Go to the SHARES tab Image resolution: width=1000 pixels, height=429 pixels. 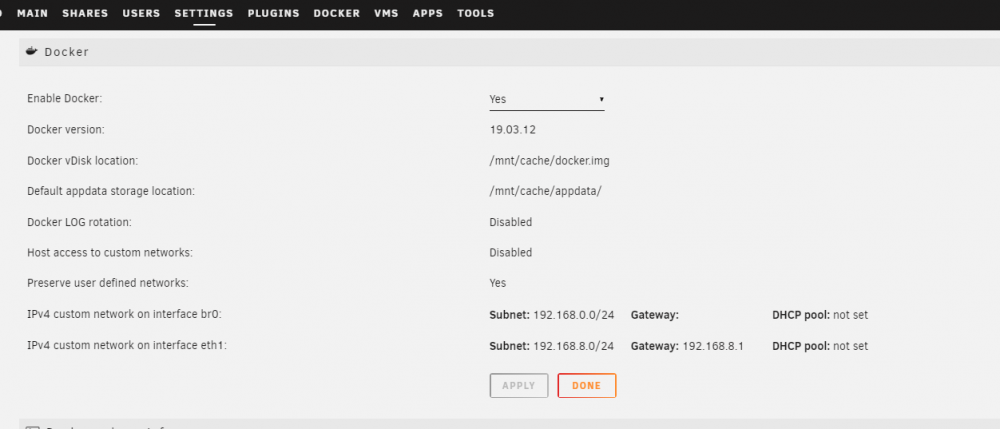(x=85, y=13)
